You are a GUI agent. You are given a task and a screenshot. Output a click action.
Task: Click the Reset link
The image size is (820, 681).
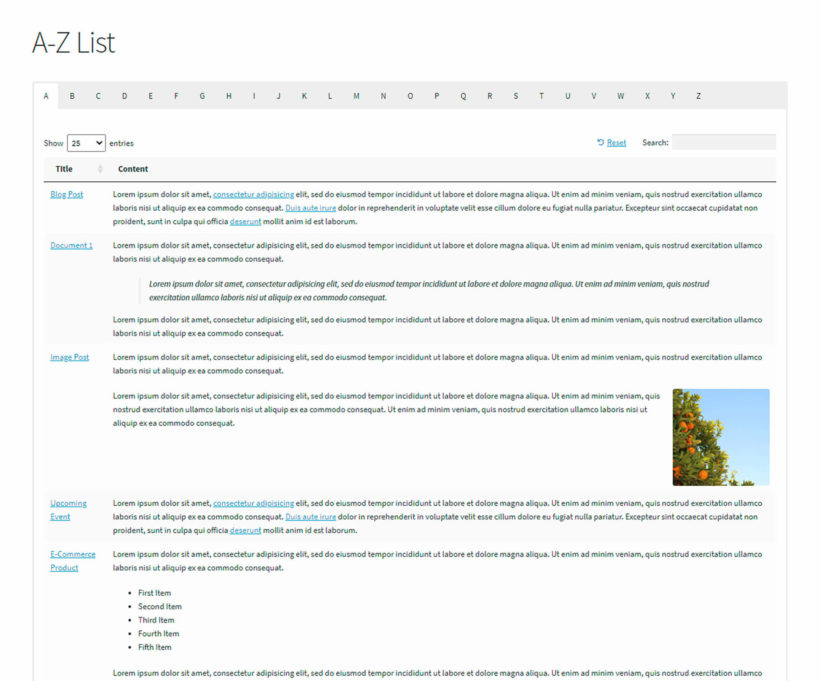click(614, 142)
